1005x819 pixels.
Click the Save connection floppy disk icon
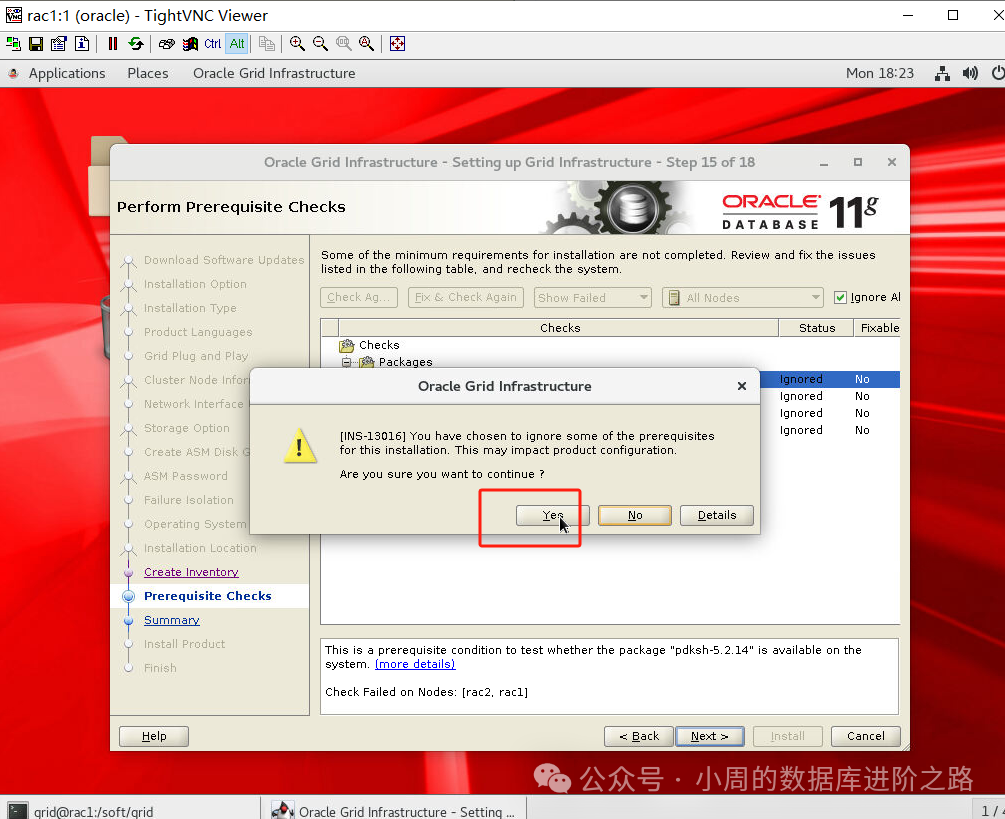[x=36, y=44]
